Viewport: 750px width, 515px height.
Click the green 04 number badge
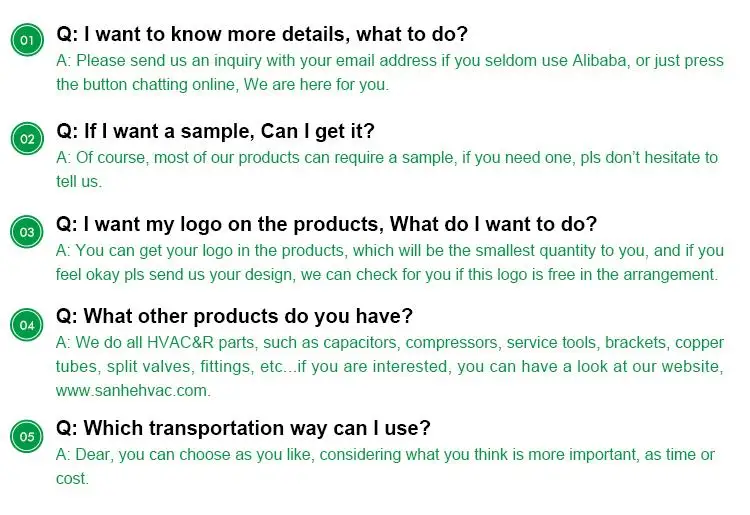tap(27, 325)
